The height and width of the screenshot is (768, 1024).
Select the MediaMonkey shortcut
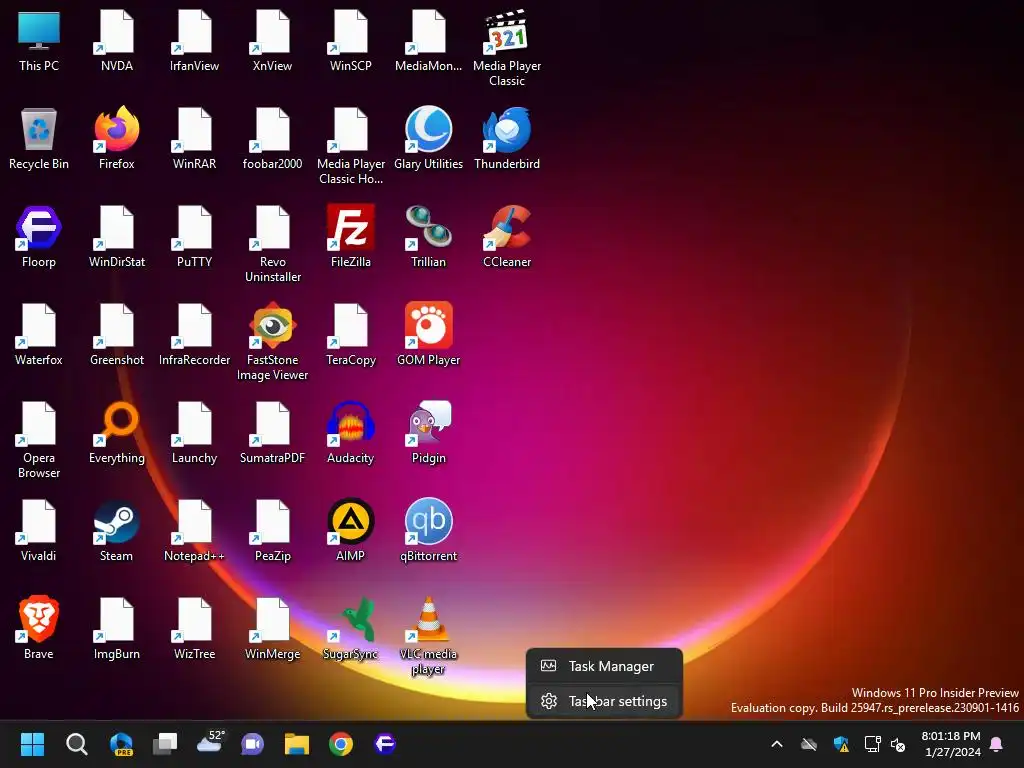pos(428,40)
